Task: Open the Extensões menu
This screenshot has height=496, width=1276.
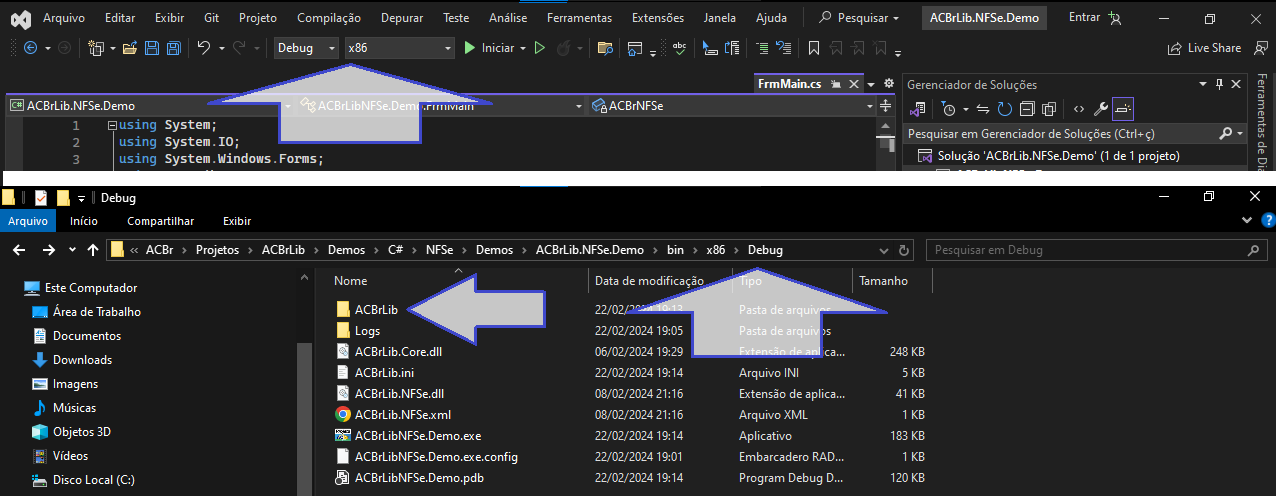Action: click(658, 18)
